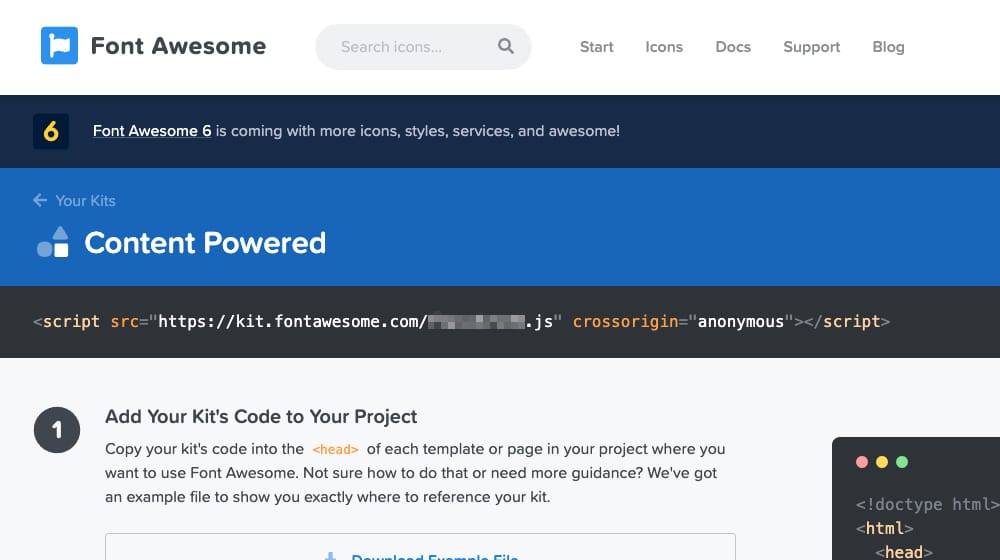Click the orange <head> tag in instructions

335,449
